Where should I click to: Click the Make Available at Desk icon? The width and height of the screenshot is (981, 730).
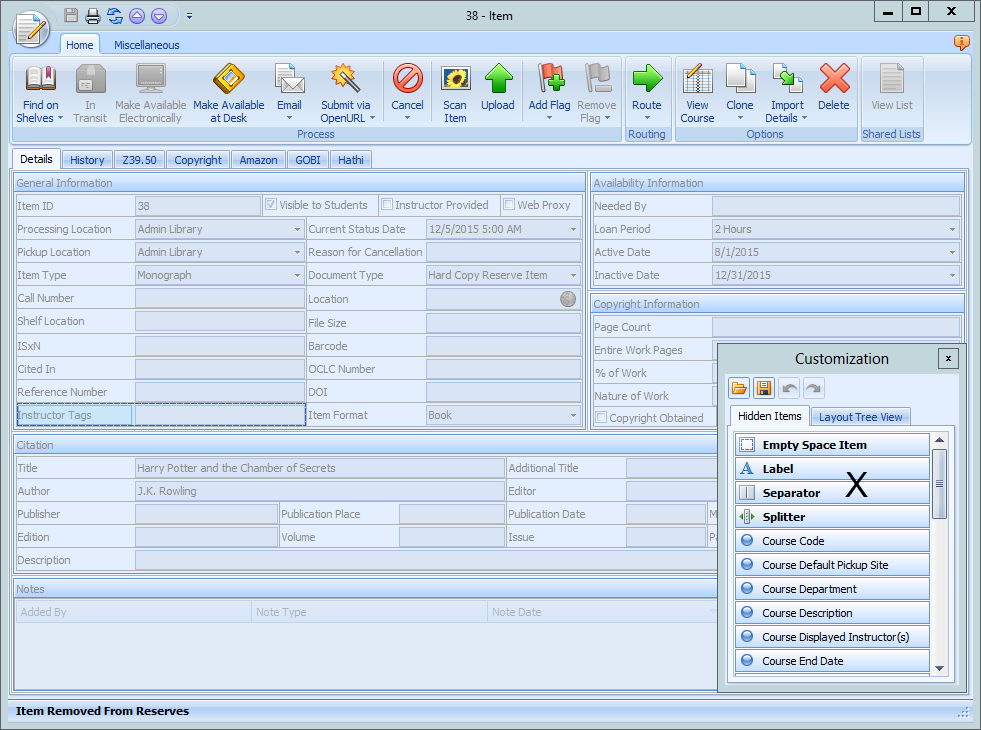[x=228, y=90]
